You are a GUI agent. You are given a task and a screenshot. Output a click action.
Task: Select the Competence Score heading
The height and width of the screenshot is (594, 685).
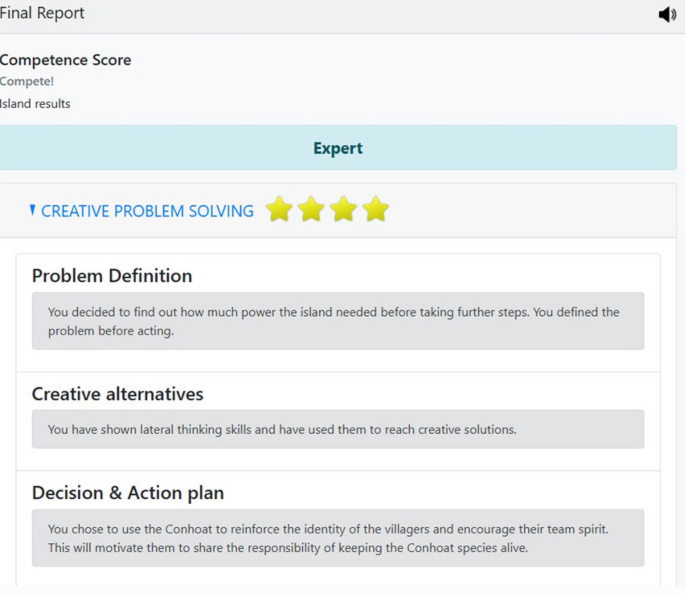coord(65,60)
